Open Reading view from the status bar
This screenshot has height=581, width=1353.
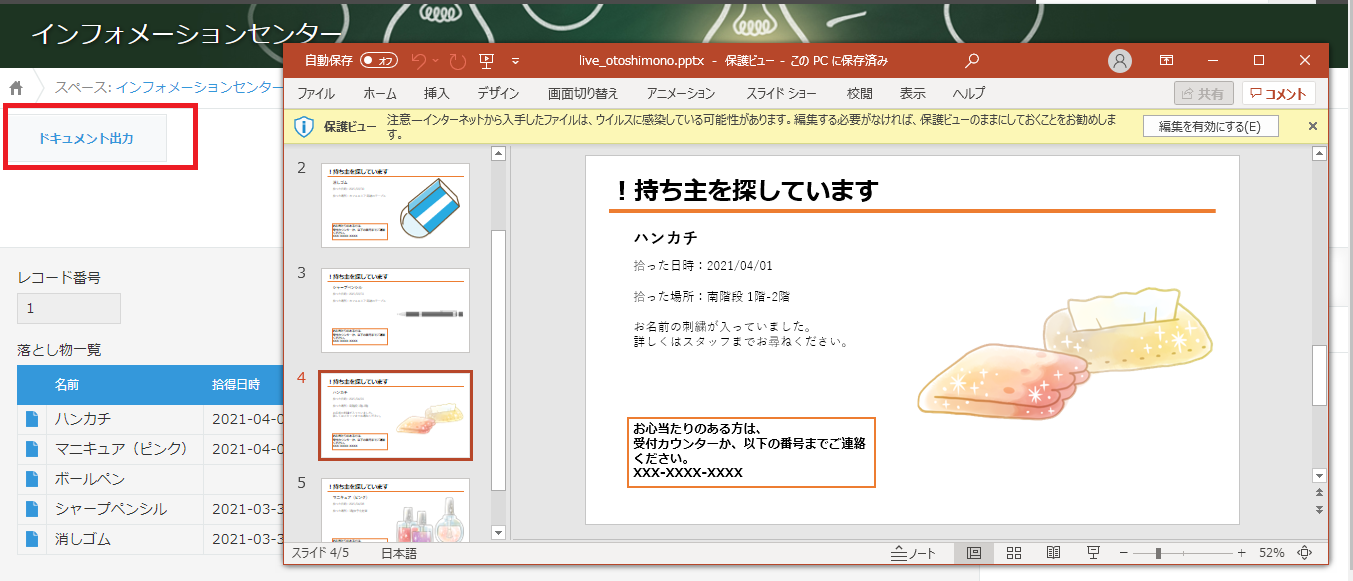click(x=1055, y=553)
